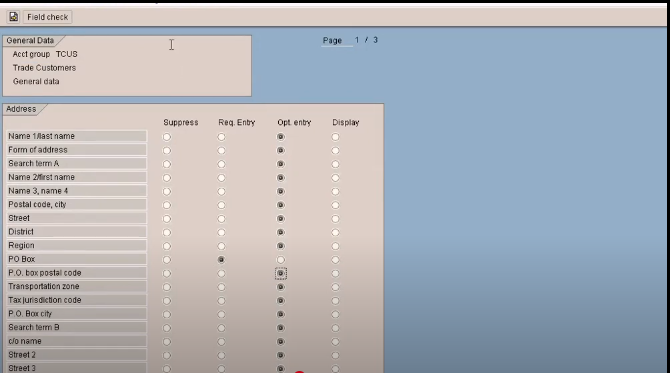The width and height of the screenshot is (670, 373).
Task: Select Req. Entry for Transportation zone
Action: [221, 287]
